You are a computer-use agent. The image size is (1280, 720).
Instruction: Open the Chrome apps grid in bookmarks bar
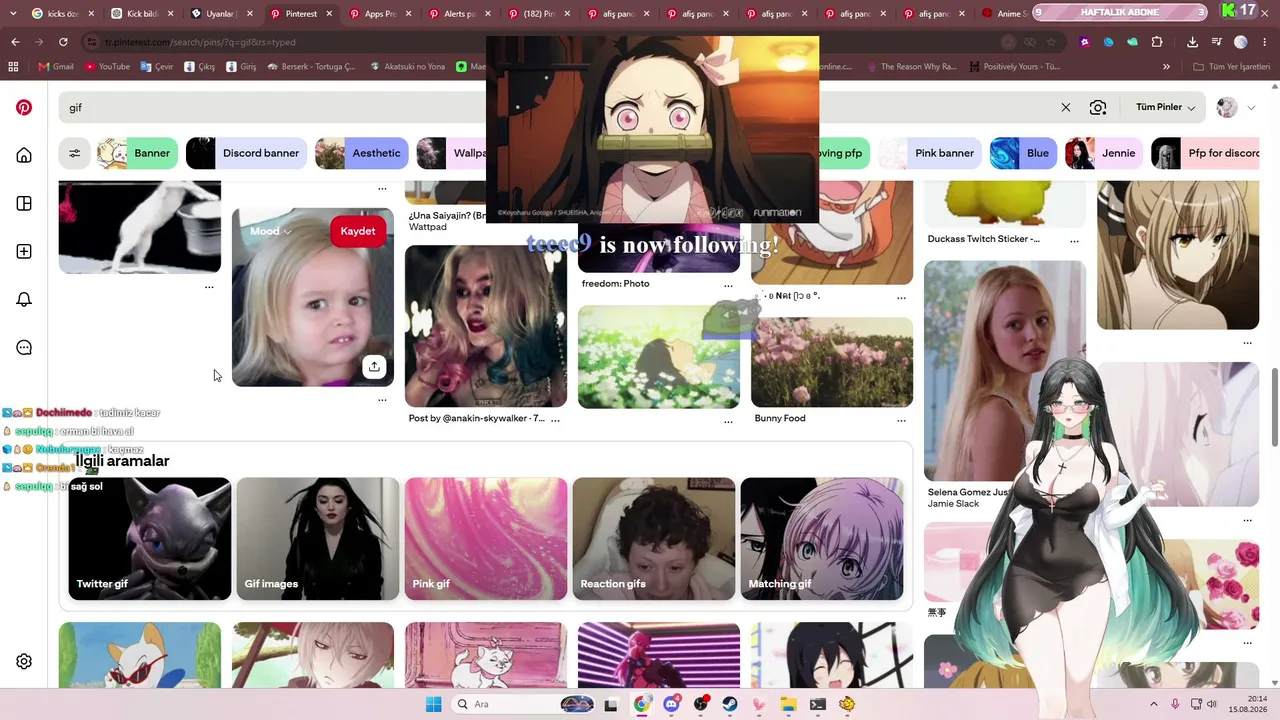pos(13,67)
